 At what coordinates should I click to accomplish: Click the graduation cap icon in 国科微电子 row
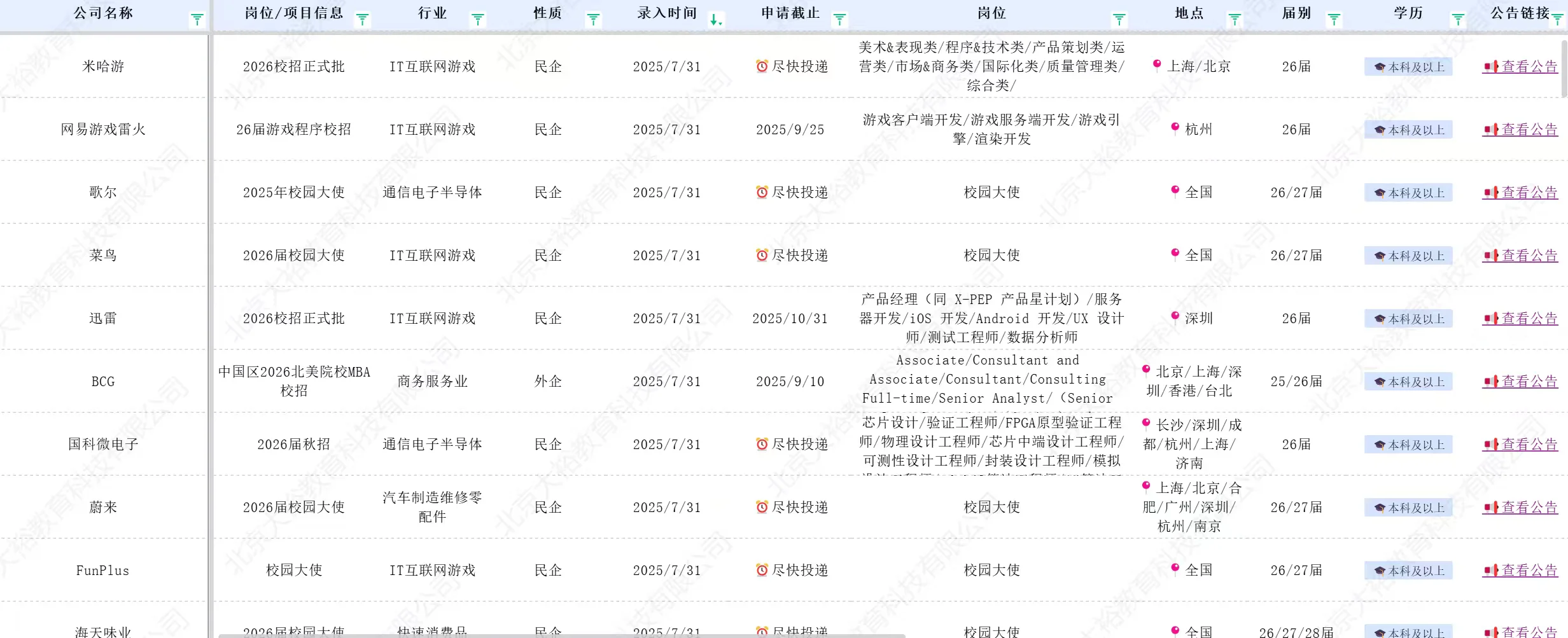point(1380,445)
